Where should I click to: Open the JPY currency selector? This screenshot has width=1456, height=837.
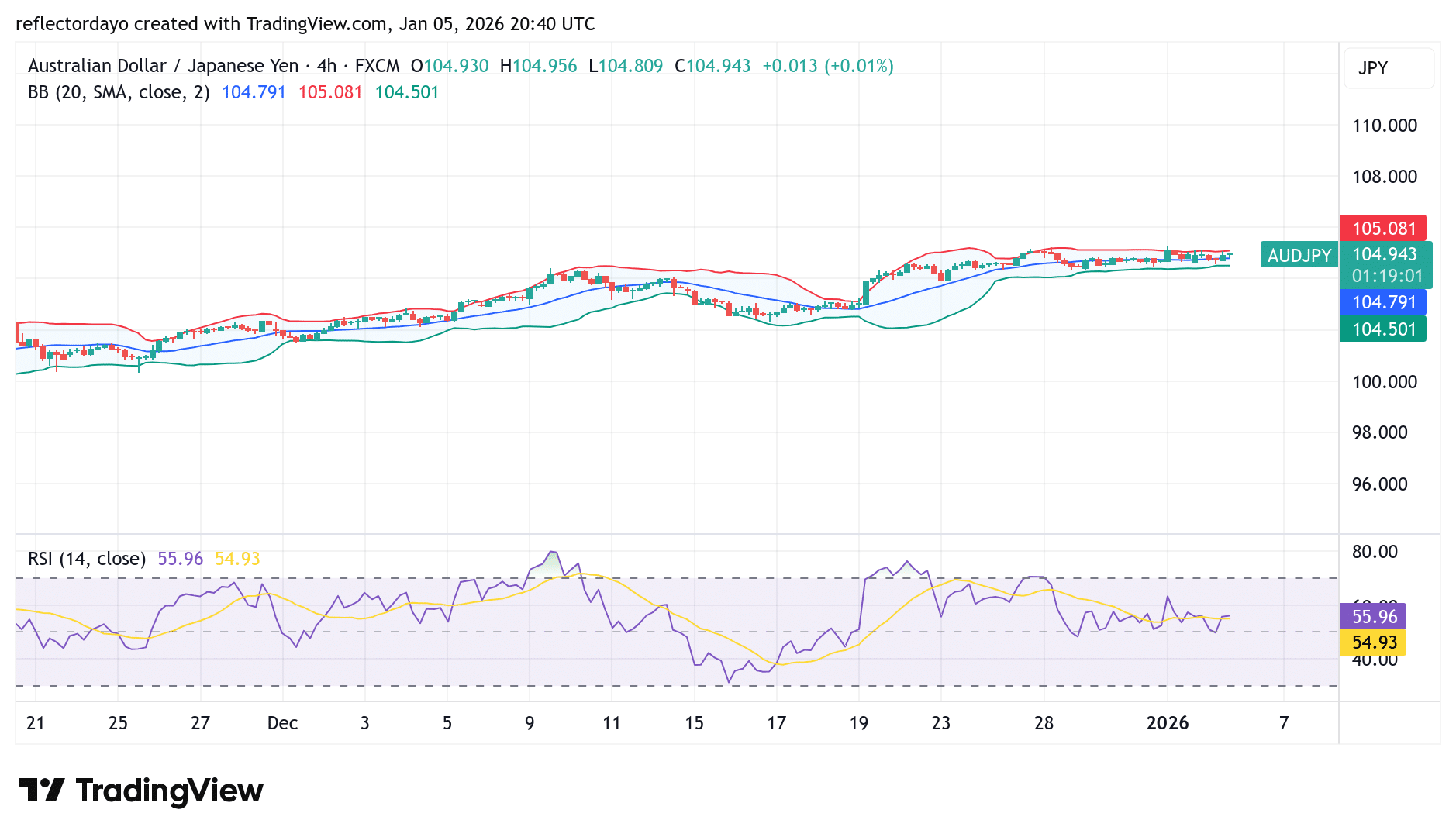pyautogui.click(x=1388, y=68)
